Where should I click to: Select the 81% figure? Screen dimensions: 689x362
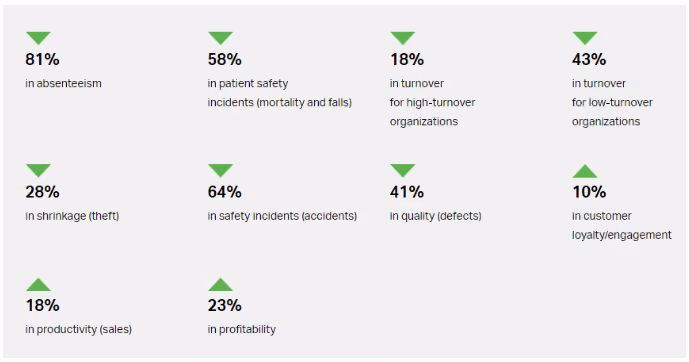pos(42,59)
